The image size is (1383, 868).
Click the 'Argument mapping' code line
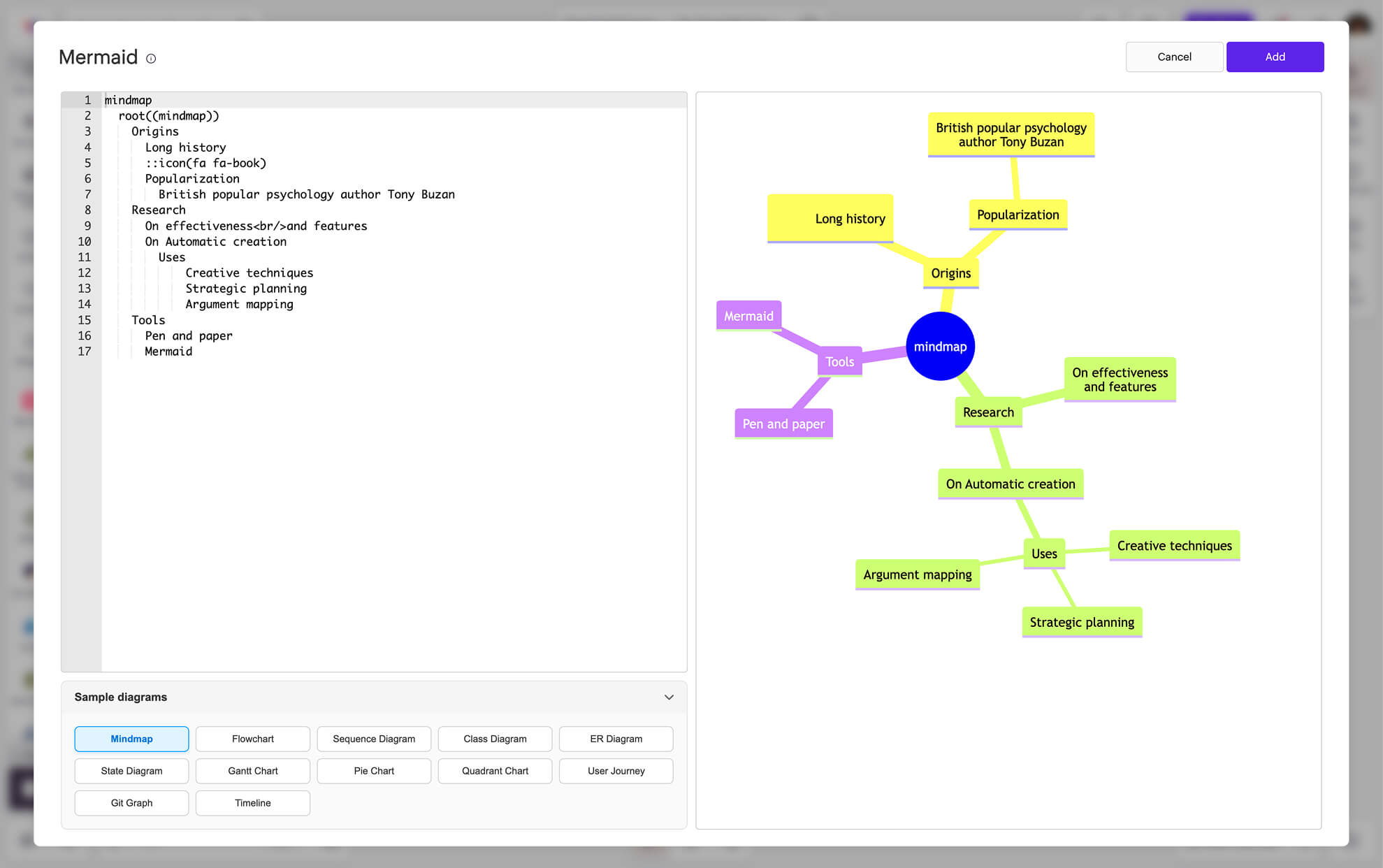point(239,304)
